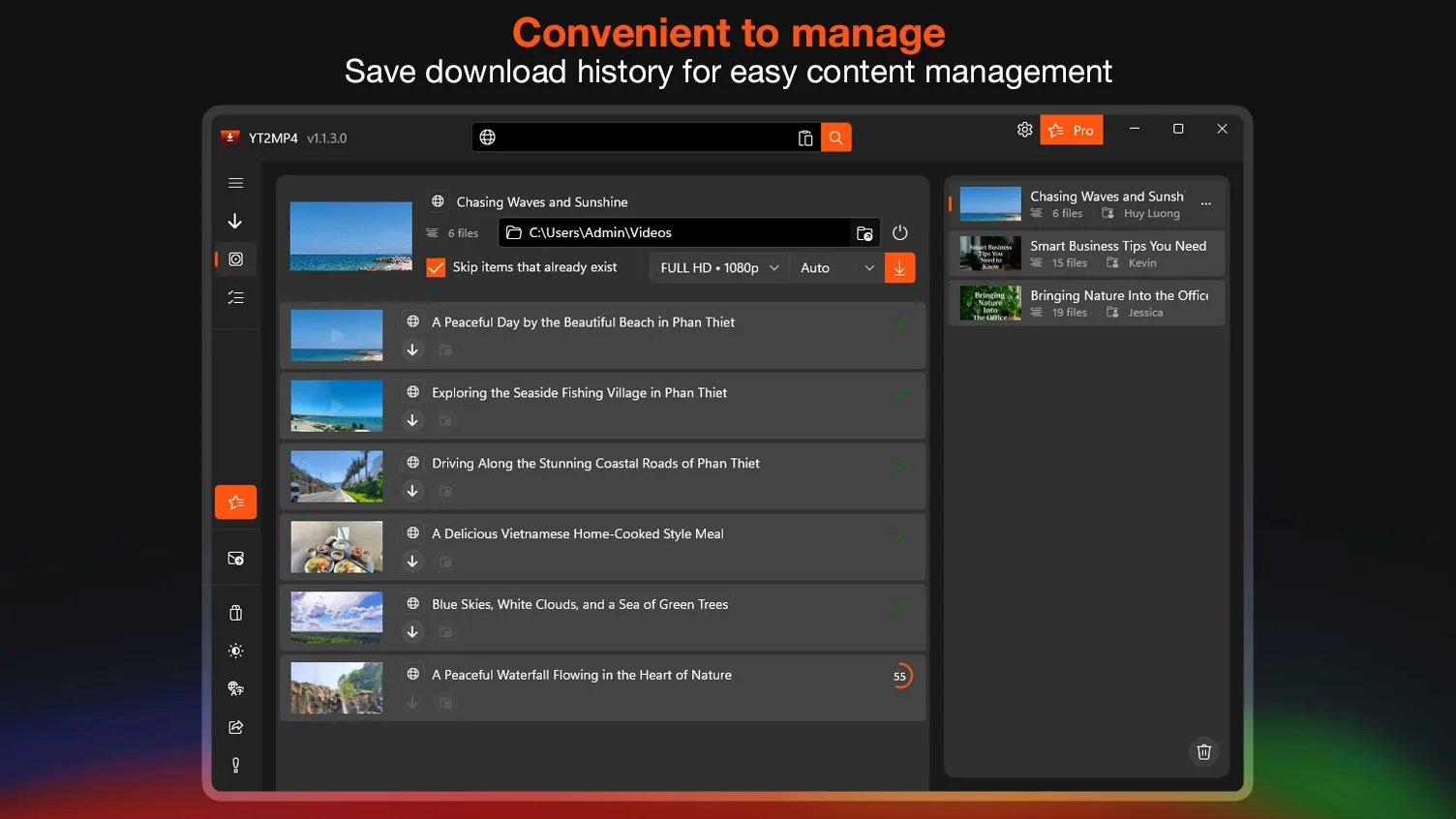Screen dimensions: 1456x819
Task: Open the language translate icon in the sidebar
Action: coord(235,689)
